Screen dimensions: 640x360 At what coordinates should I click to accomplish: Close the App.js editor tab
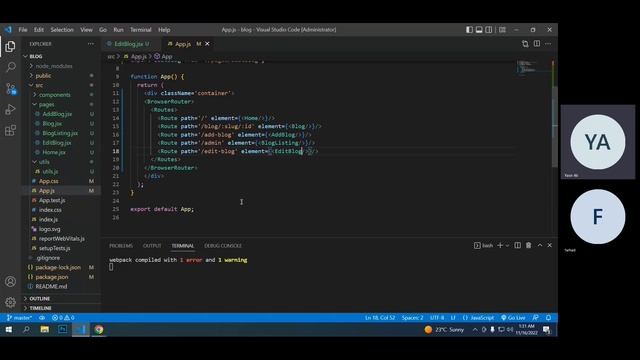pyautogui.click(x=207, y=44)
